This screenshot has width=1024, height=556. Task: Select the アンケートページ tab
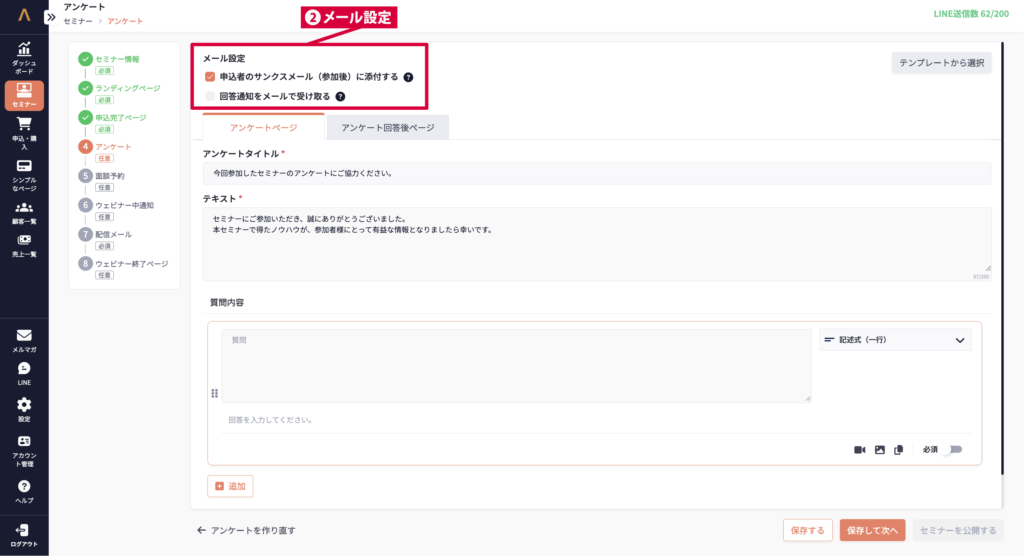coord(263,128)
